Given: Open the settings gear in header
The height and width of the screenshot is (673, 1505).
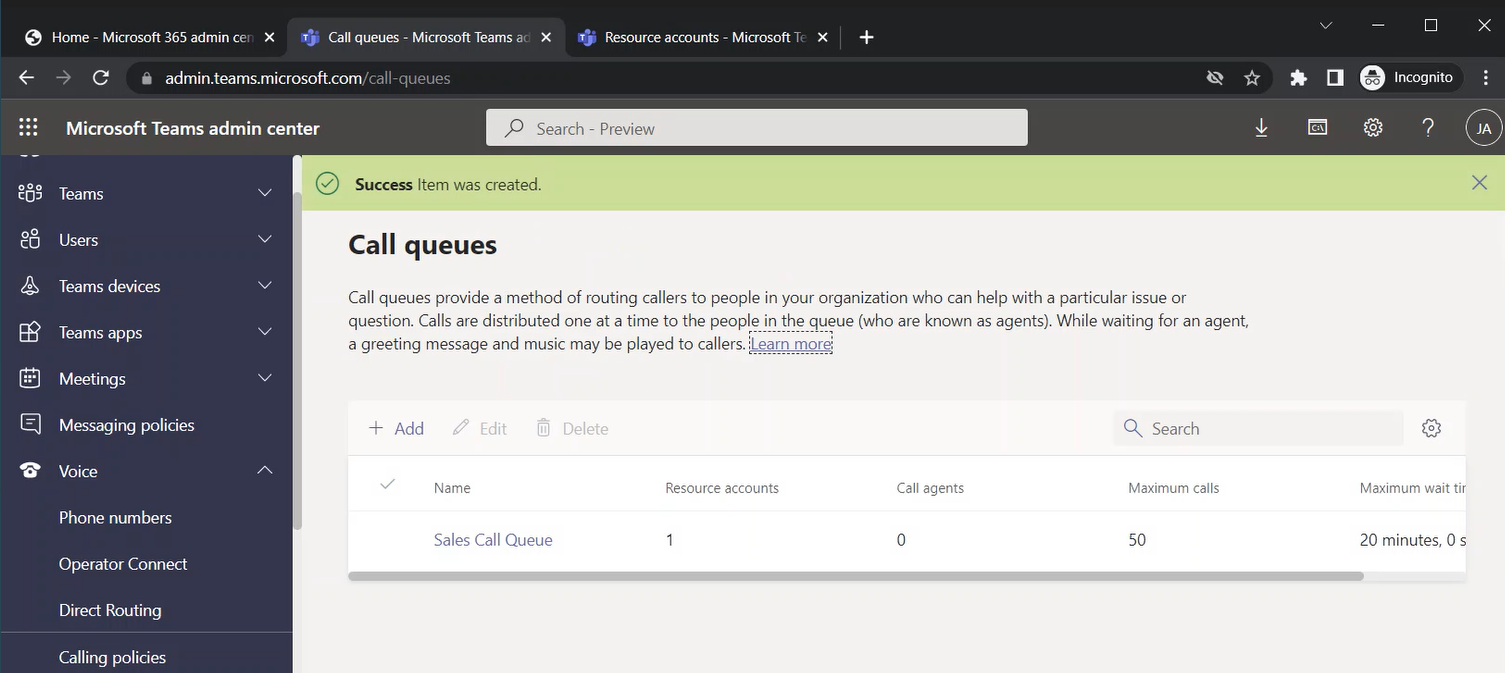Looking at the screenshot, I should [x=1373, y=128].
